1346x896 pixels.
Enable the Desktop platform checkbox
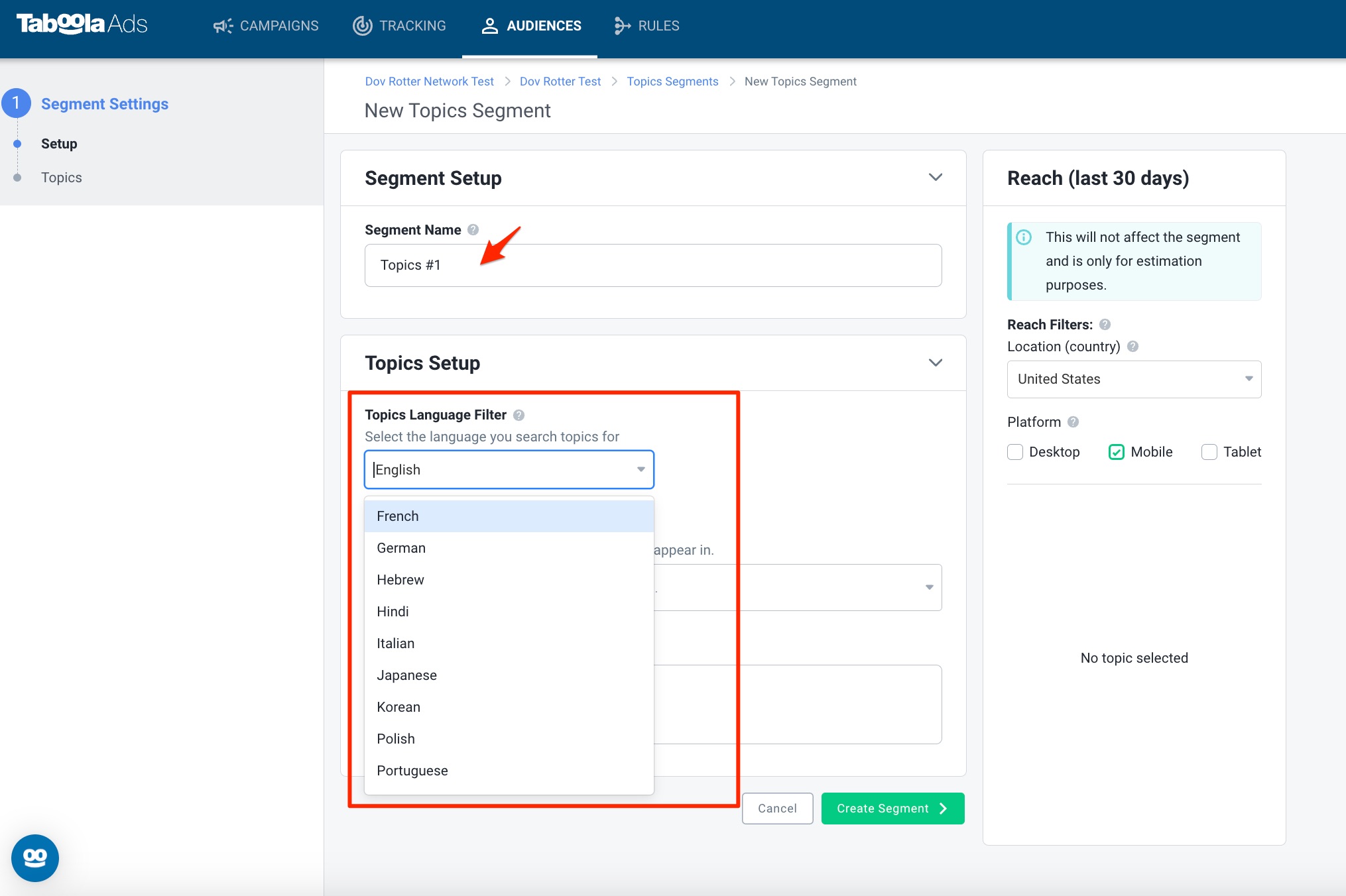[x=1014, y=452]
